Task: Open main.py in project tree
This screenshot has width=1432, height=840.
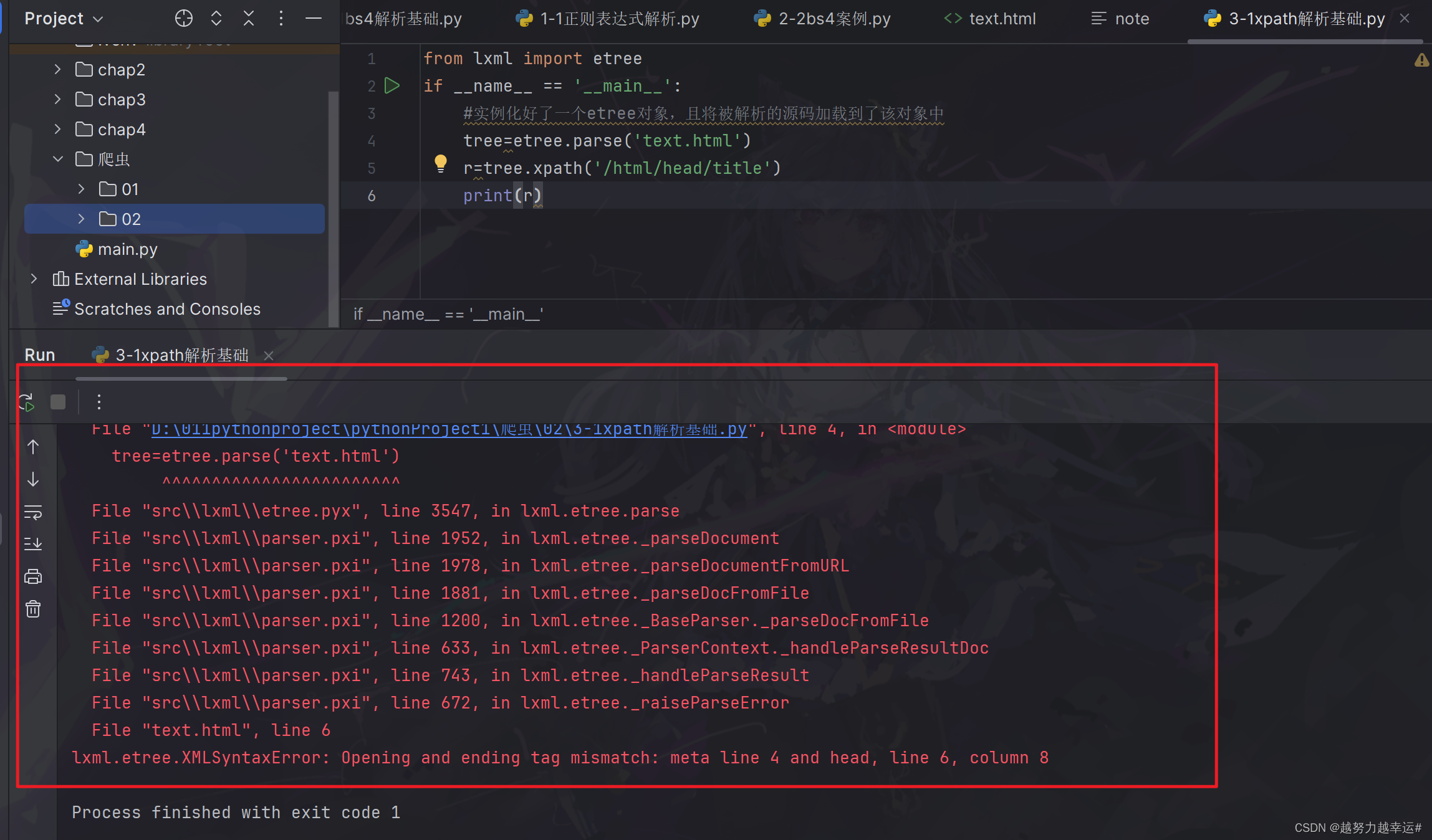Action: click(127, 249)
